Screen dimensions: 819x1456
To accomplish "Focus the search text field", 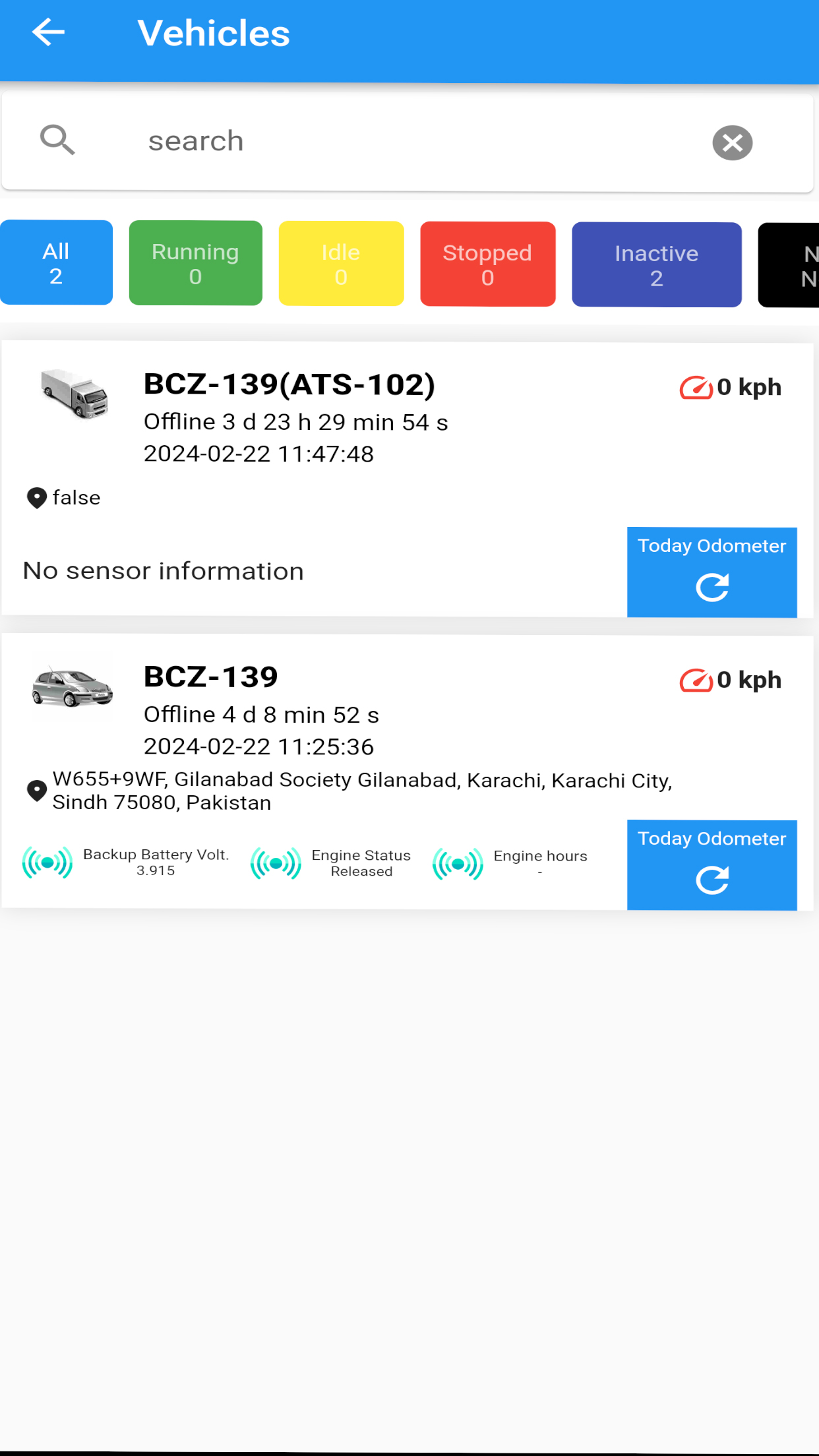I will pyautogui.click(x=396, y=141).
